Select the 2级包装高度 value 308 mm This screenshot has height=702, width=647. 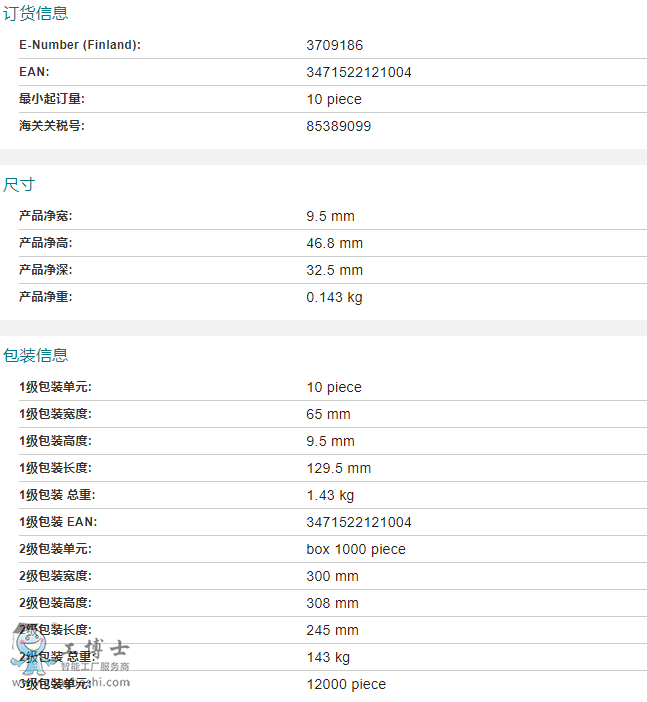coord(332,603)
